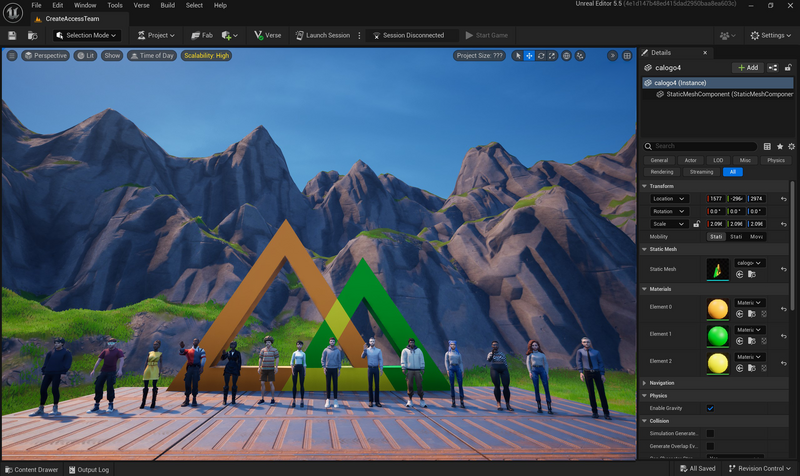This screenshot has width=800, height=476.
Task: Open the Details view options gear
Action: pyautogui.click(x=791, y=146)
